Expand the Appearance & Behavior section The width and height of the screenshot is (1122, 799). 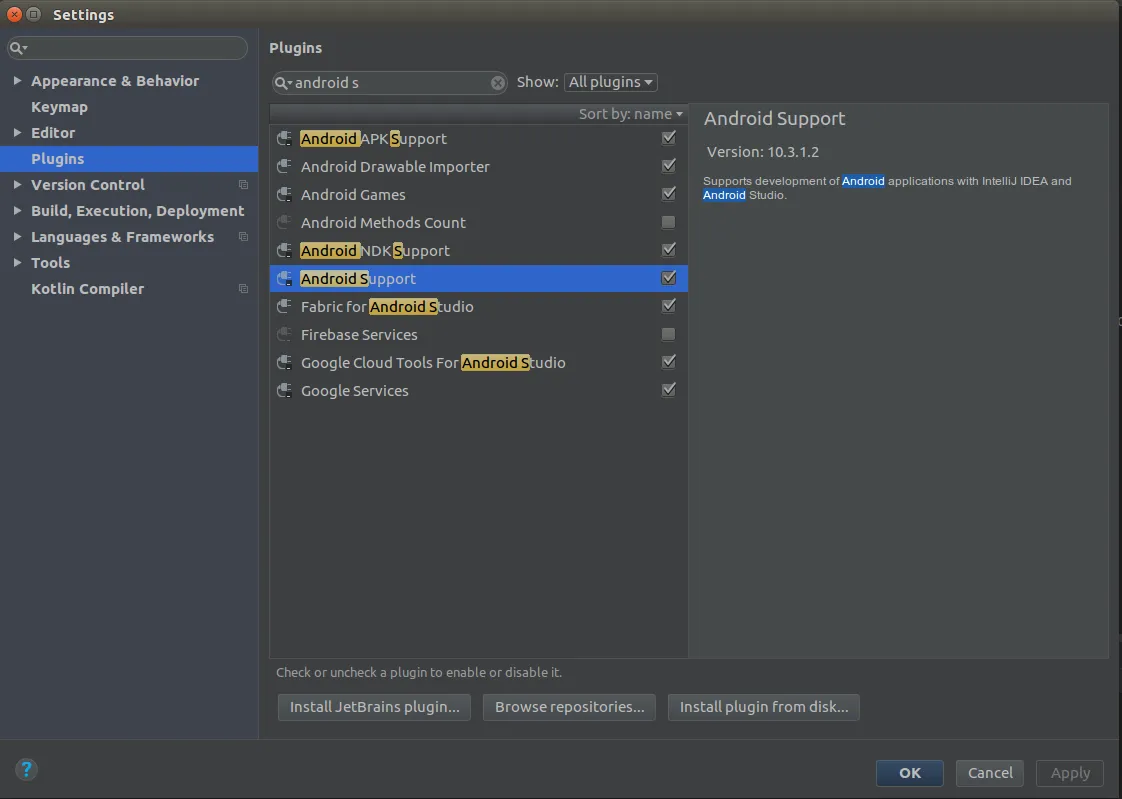18,81
